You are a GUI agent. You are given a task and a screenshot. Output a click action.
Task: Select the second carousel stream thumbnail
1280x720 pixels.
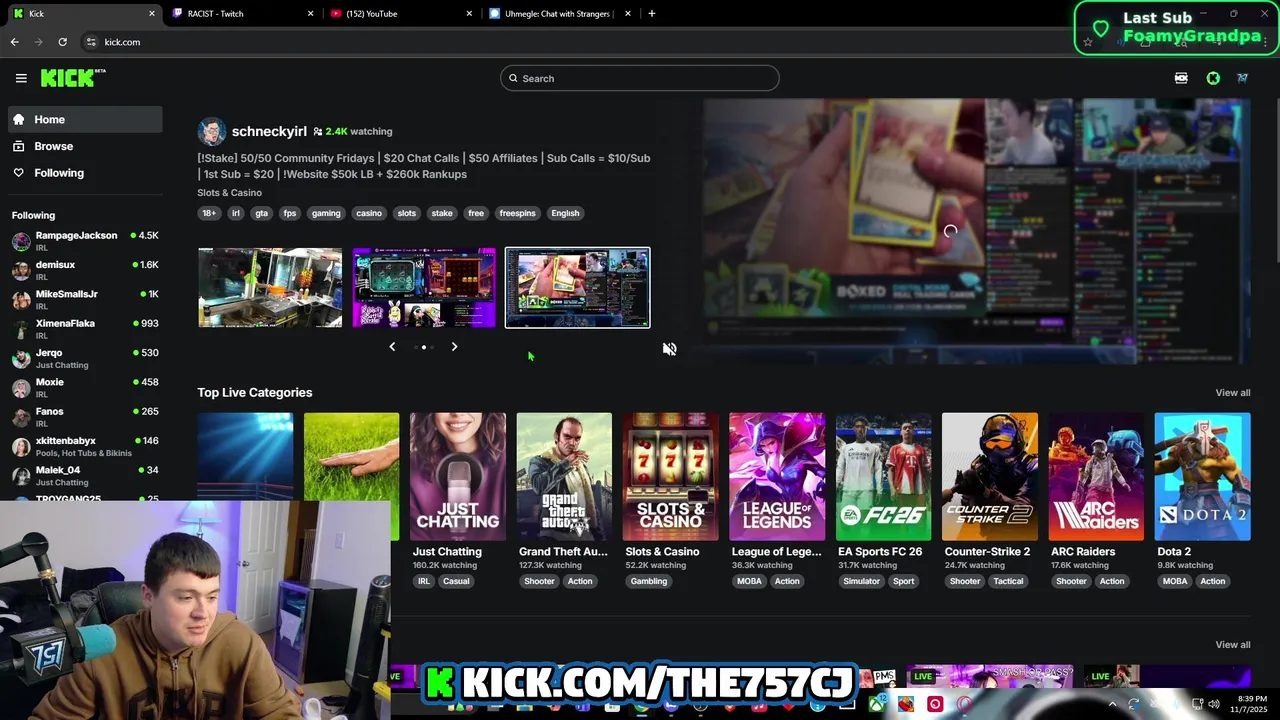pos(424,288)
